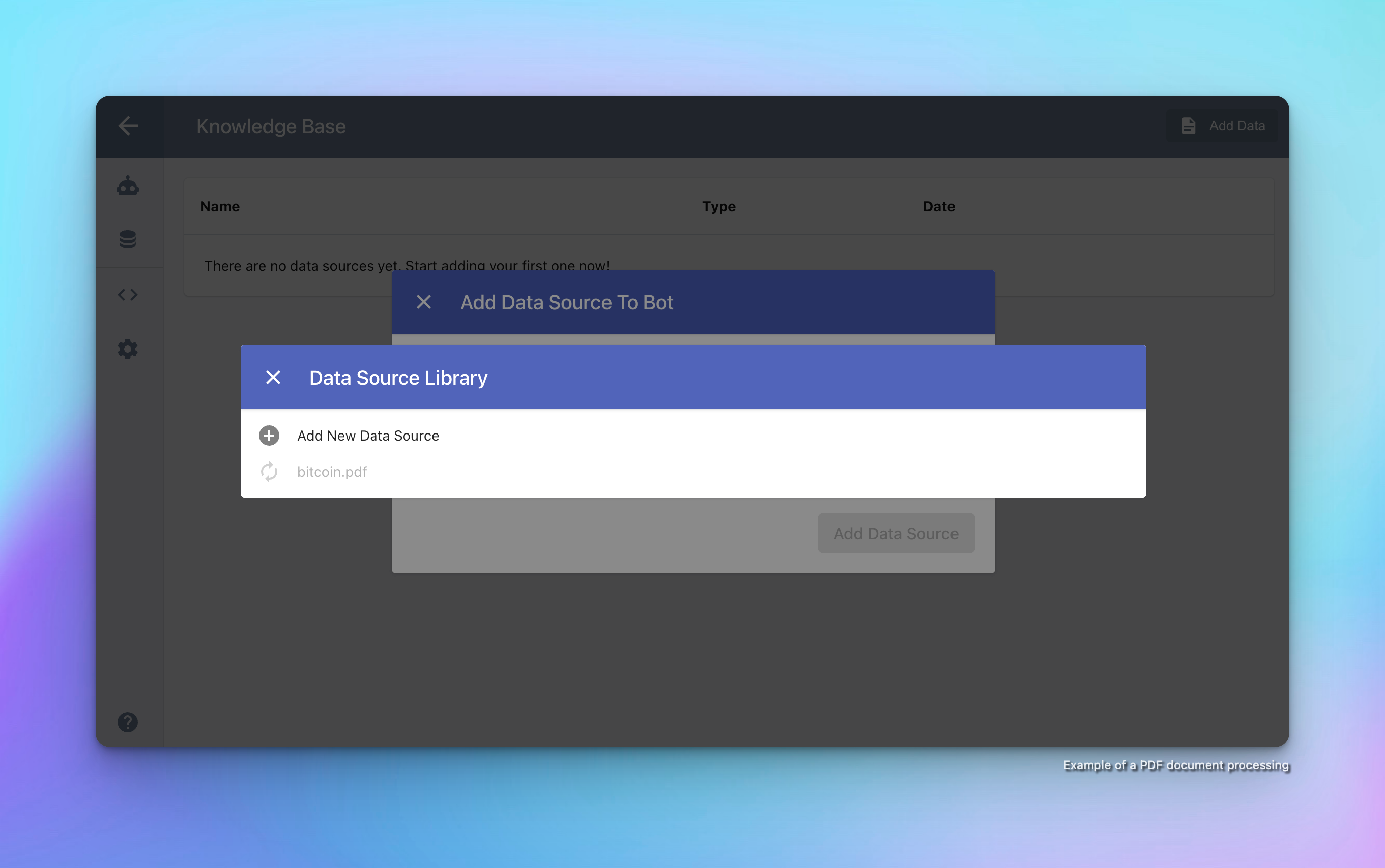Click the bot/AI icon in sidebar

point(127,185)
